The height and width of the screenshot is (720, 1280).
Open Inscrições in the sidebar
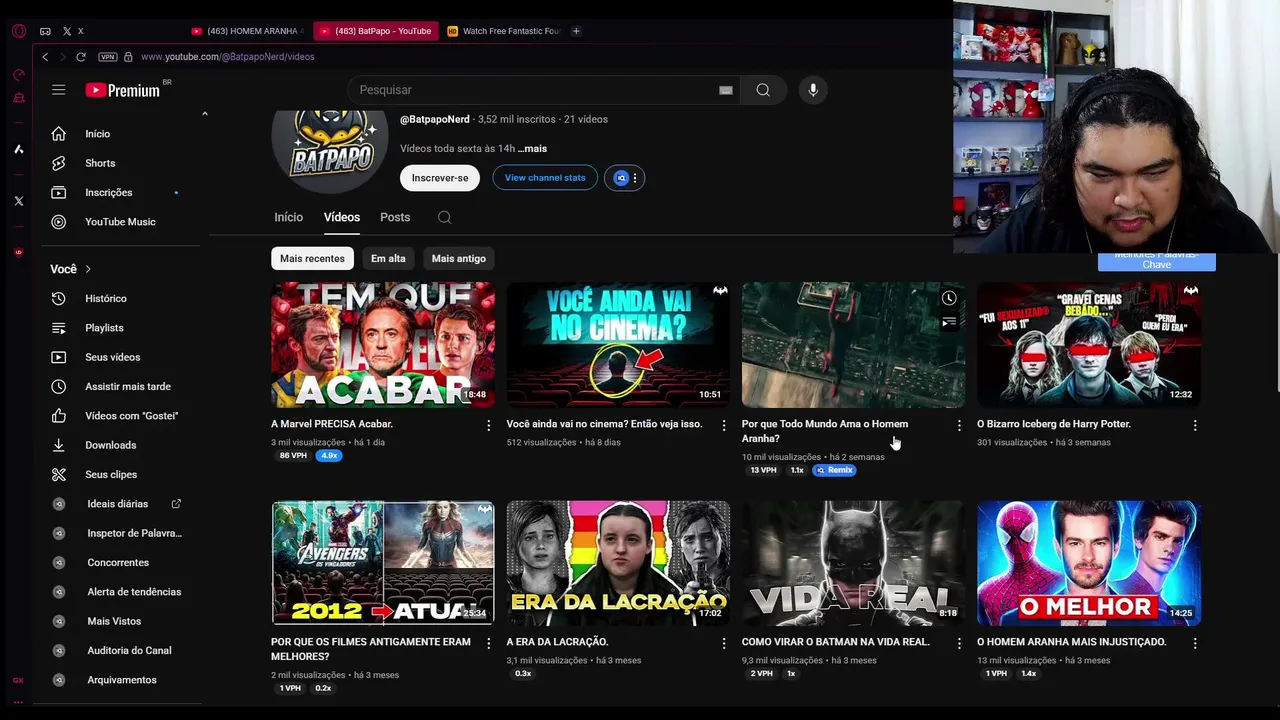tap(118, 192)
